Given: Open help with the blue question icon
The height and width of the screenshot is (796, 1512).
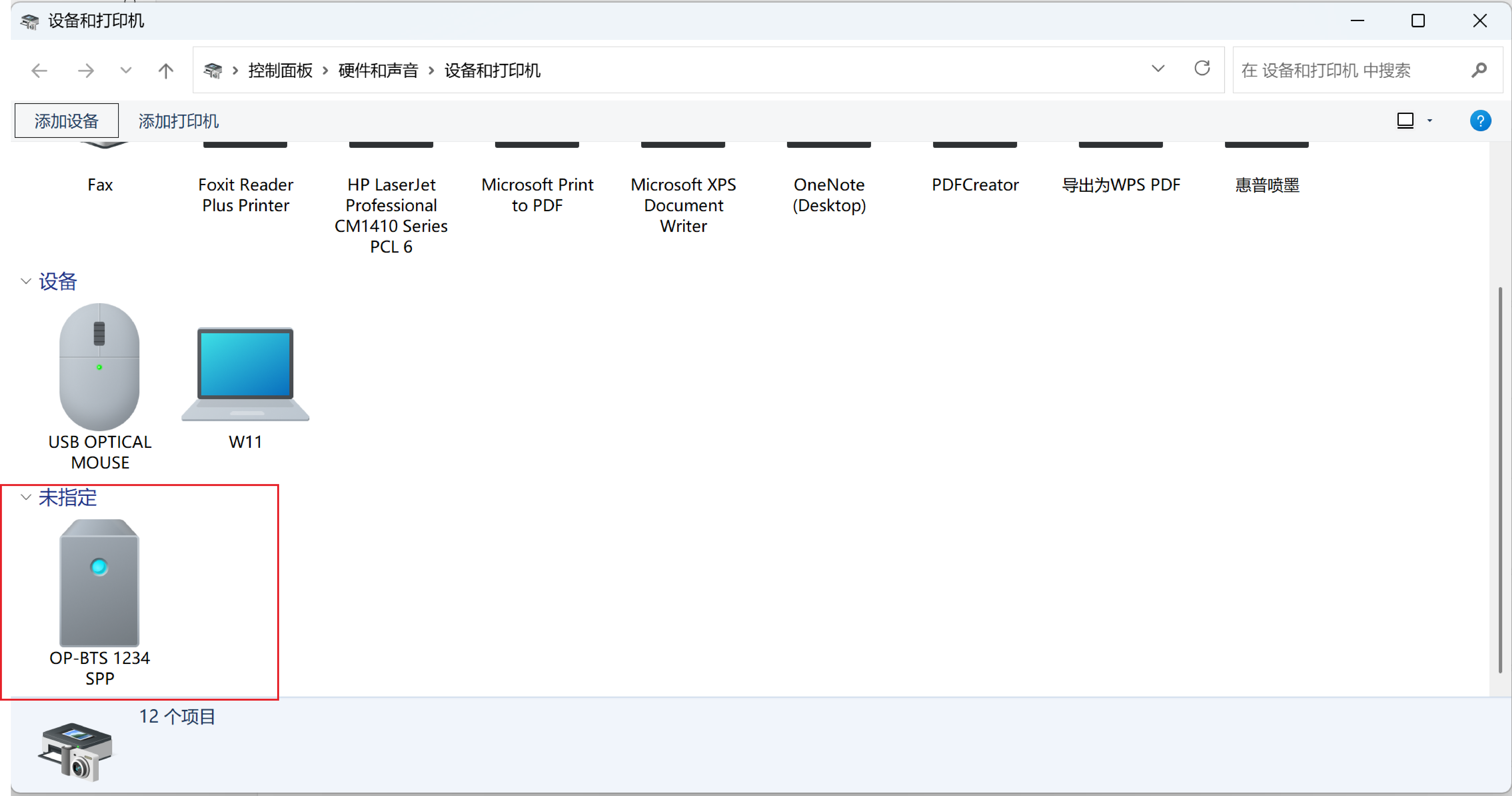Looking at the screenshot, I should click(1480, 121).
